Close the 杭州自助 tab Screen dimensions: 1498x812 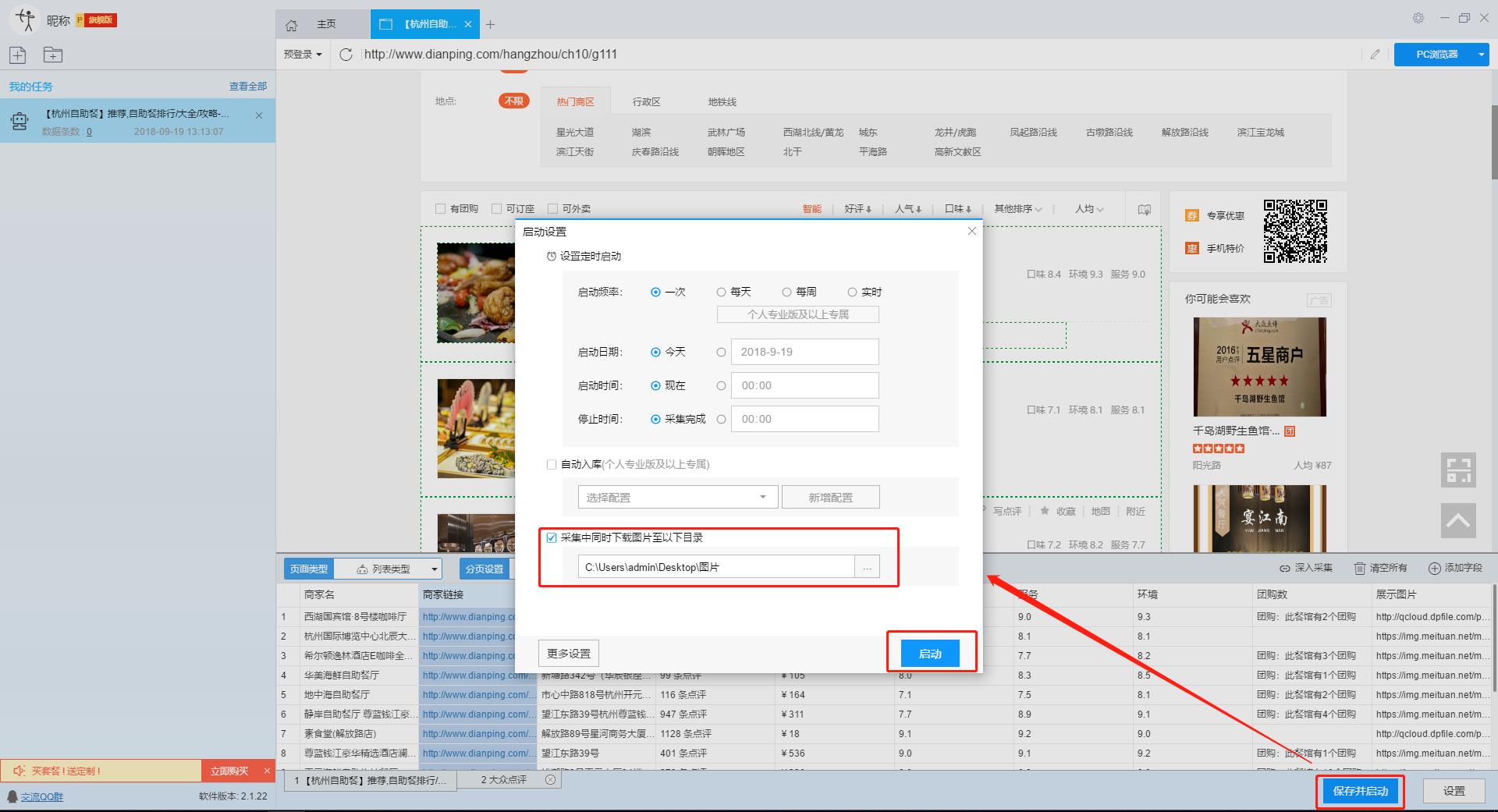468,24
